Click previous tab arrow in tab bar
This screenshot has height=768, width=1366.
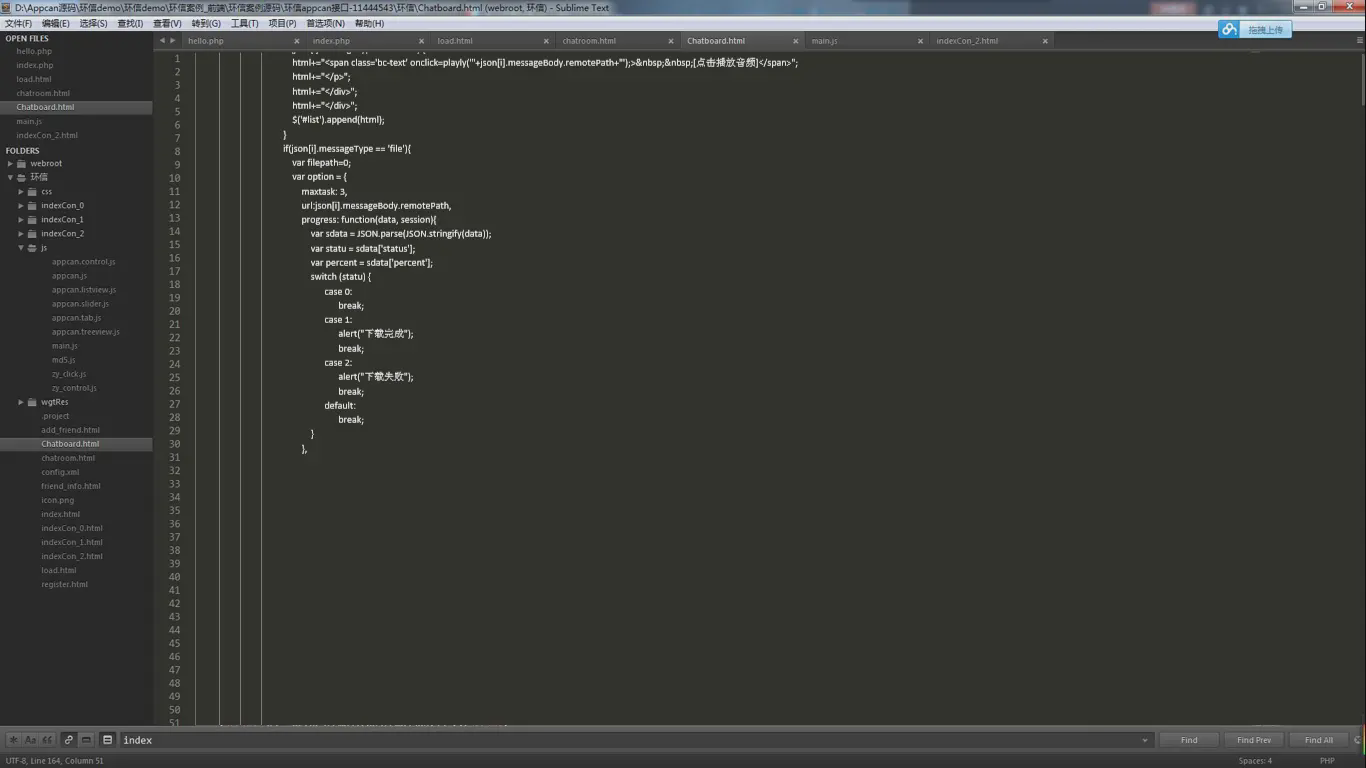coord(162,41)
